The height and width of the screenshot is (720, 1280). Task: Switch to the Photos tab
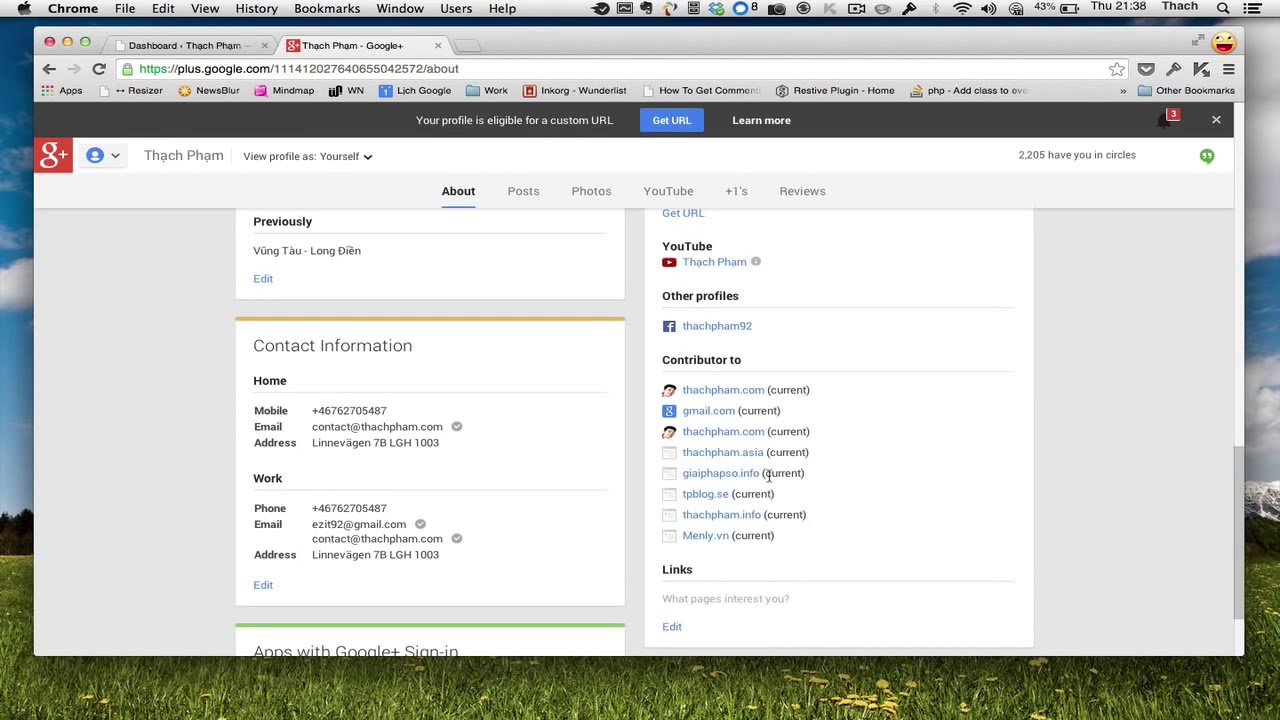click(591, 191)
